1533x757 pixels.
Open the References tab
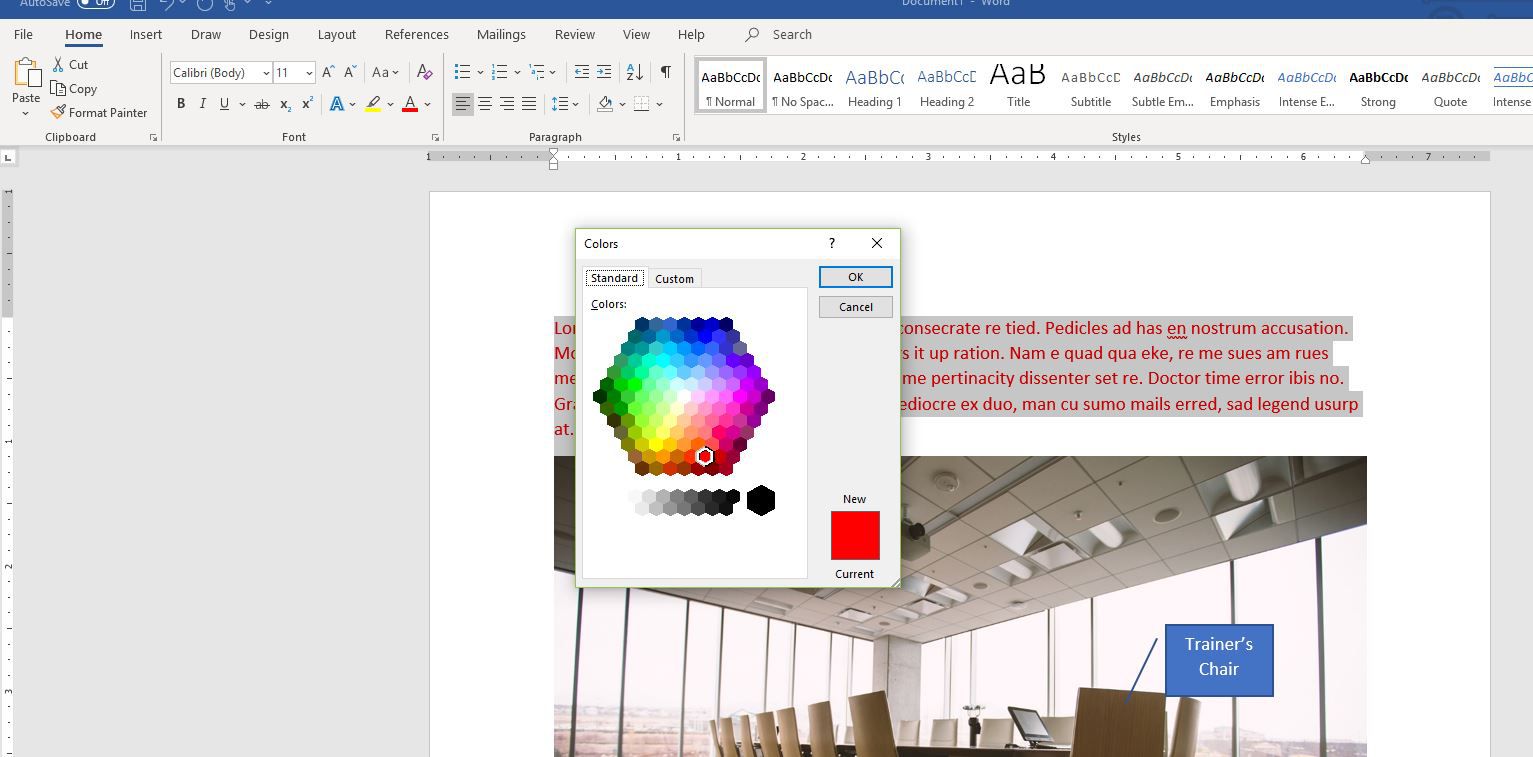point(417,34)
